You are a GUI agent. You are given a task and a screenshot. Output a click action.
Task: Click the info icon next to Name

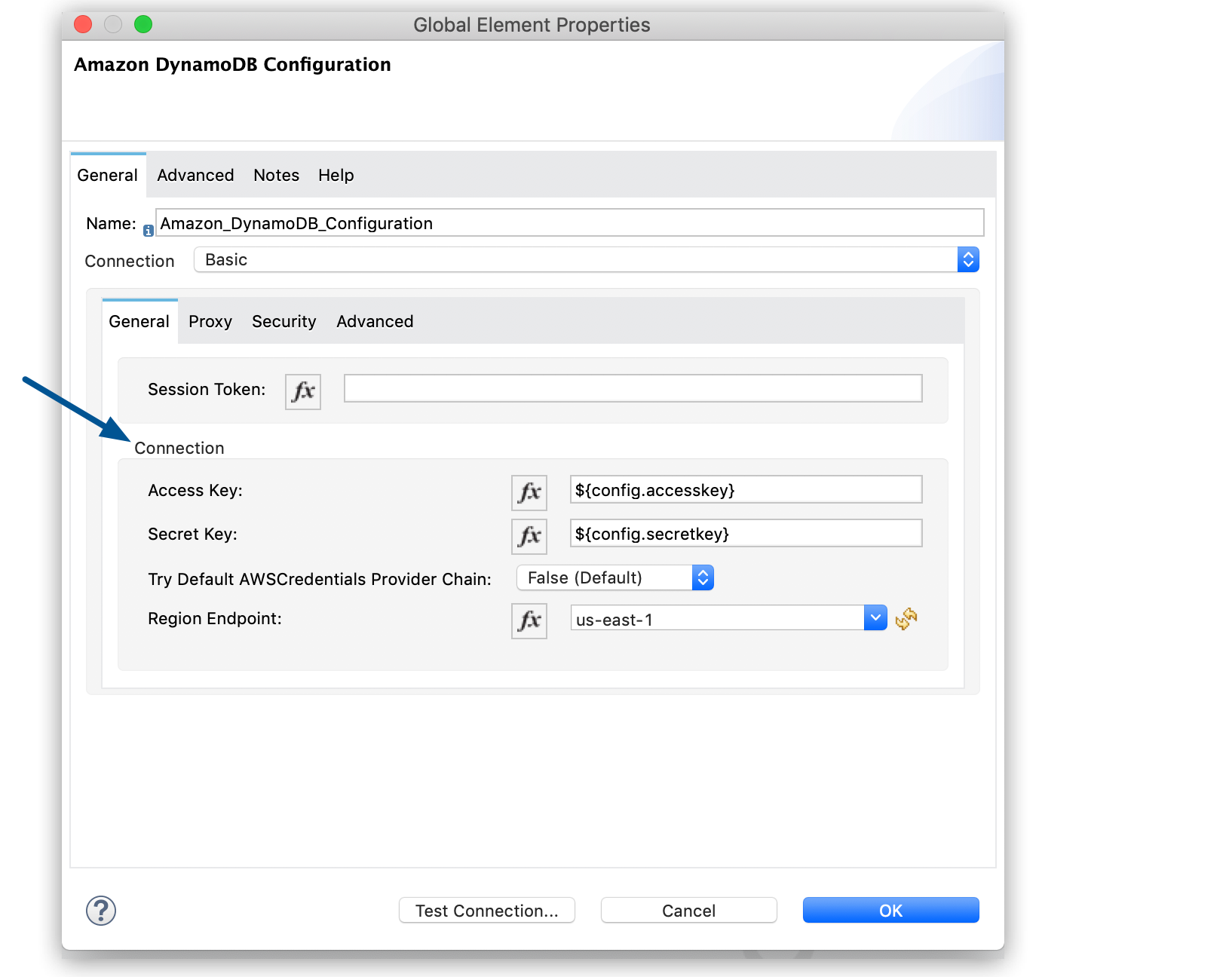pyautogui.click(x=148, y=230)
